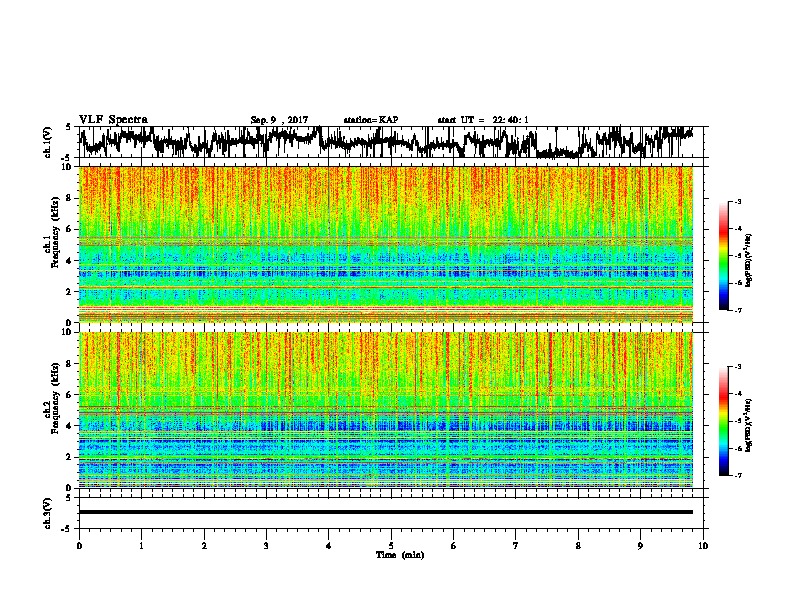Click the 8 kHz tick on ch.1 frequency axis
The image size is (792, 612).
pos(71,198)
